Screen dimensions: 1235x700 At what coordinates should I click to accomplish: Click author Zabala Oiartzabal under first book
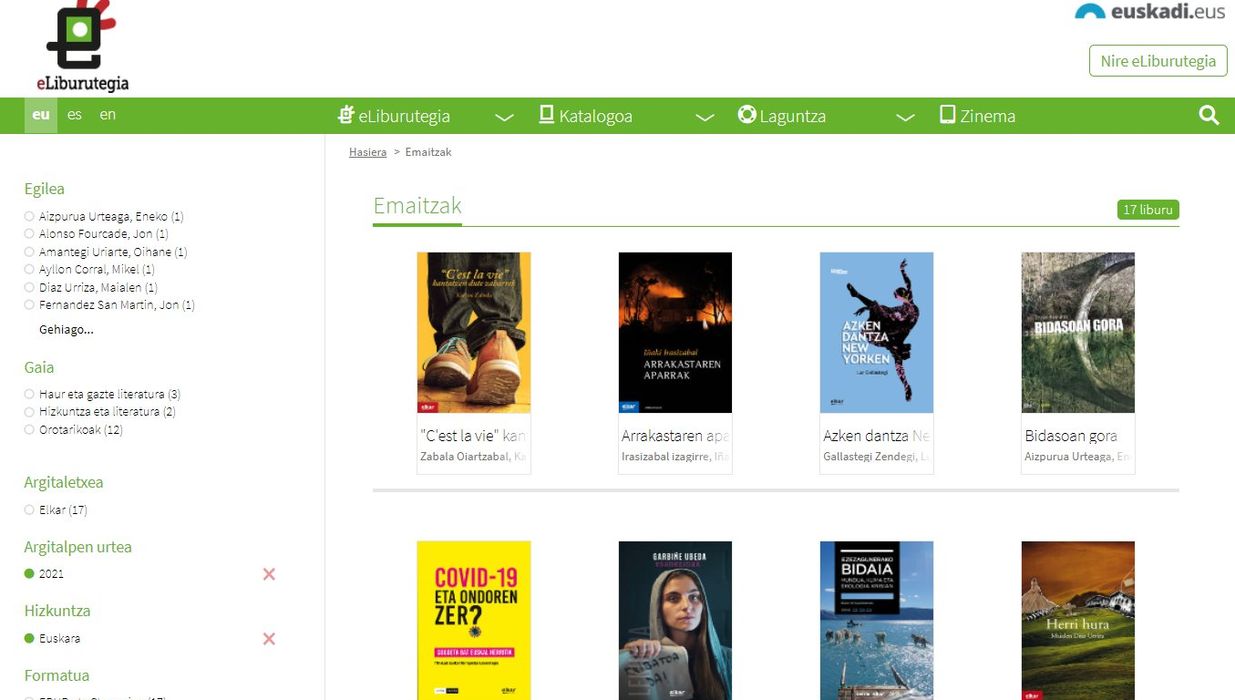tap(474, 457)
